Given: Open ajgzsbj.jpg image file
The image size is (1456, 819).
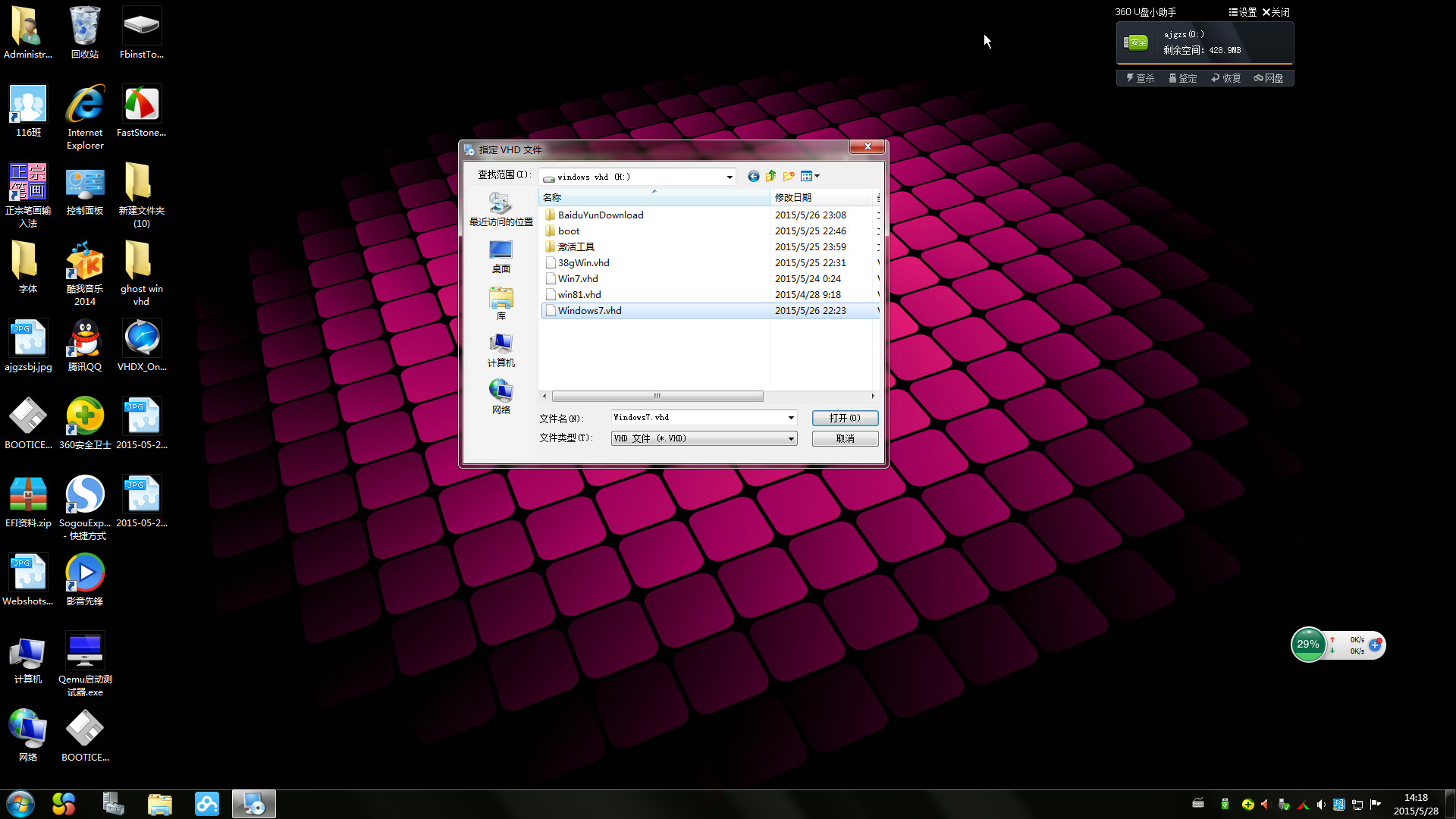Looking at the screenshot, I should pyautogui.click(x=28, y=346).
